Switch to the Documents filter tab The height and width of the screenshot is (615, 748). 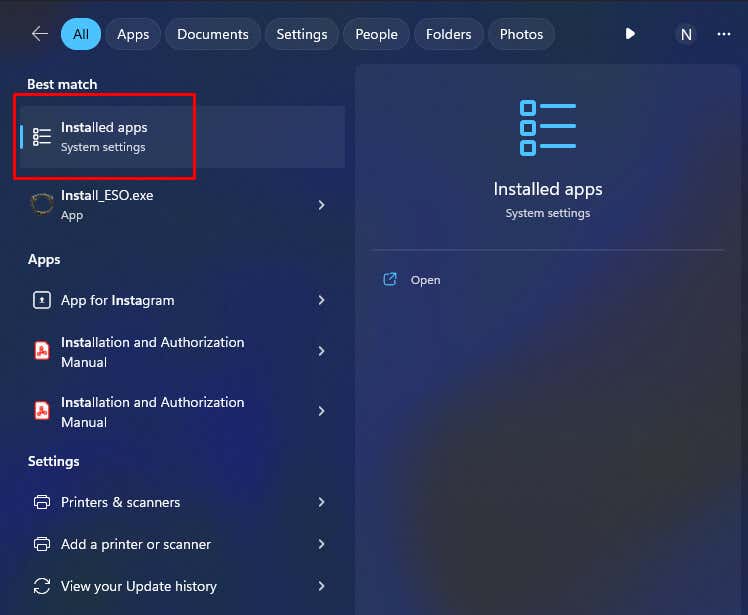pos(212,34)
